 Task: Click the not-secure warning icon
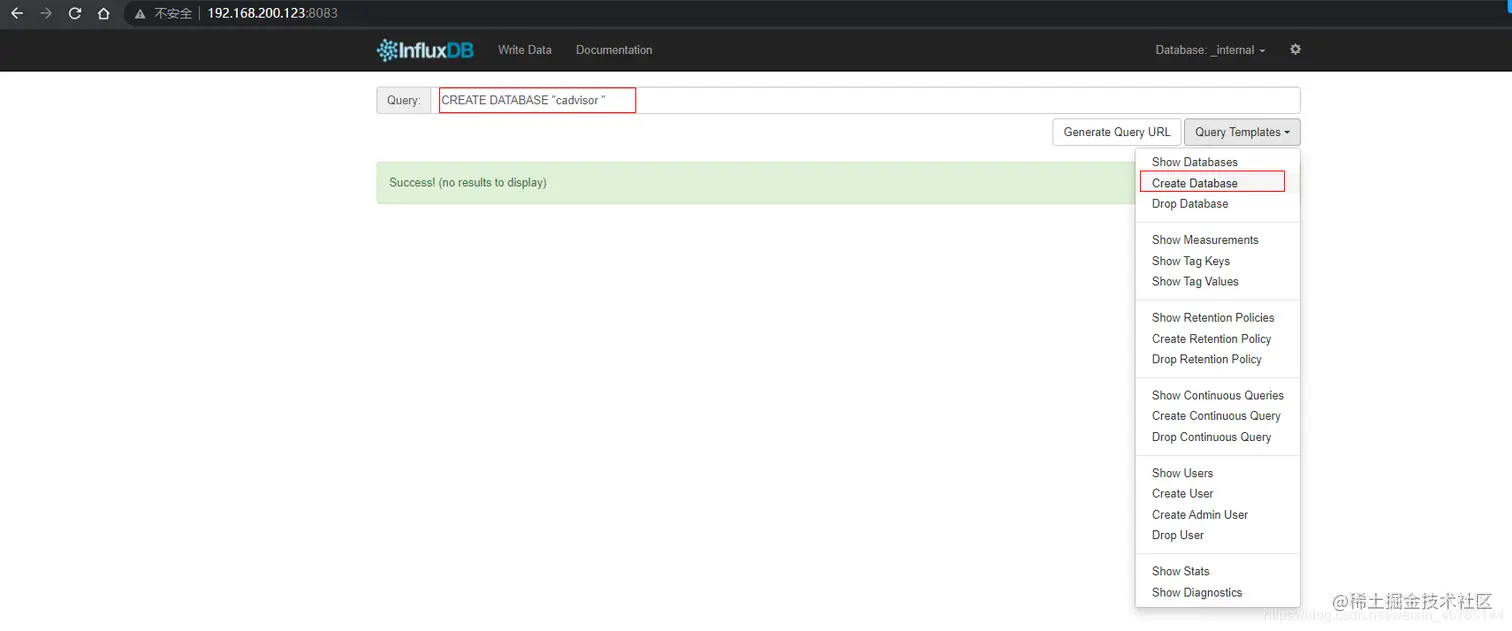pyautogui.click(x=141, y=14)
